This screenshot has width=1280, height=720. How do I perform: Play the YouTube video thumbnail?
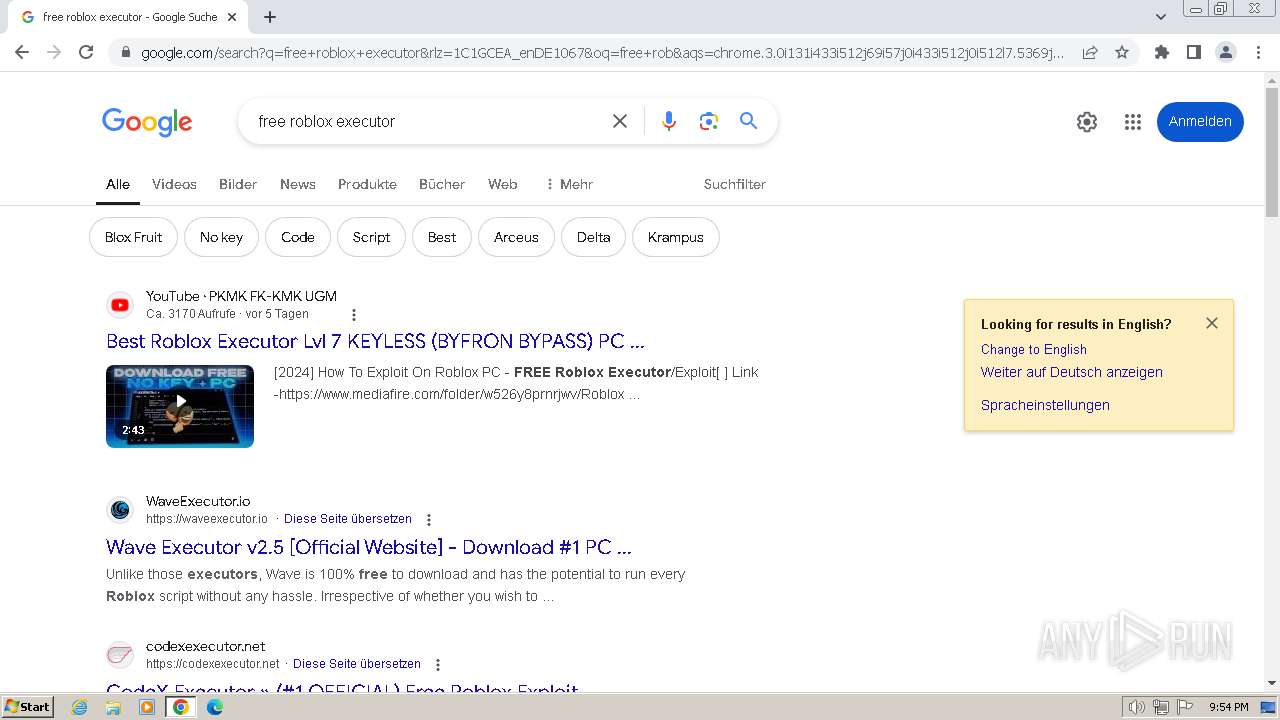(180, 406)
